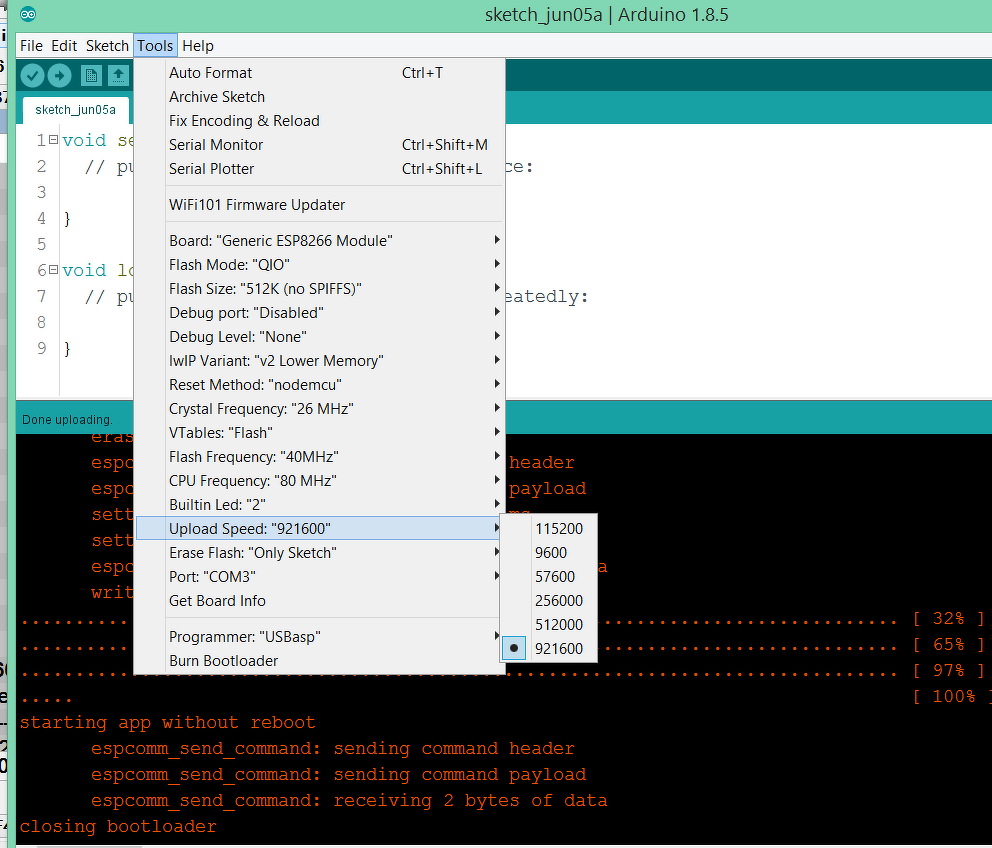Click the Verify checkmark toolbar icon
Screen dimensions: 992x848
pyautogui.click(x=32, y=76)
